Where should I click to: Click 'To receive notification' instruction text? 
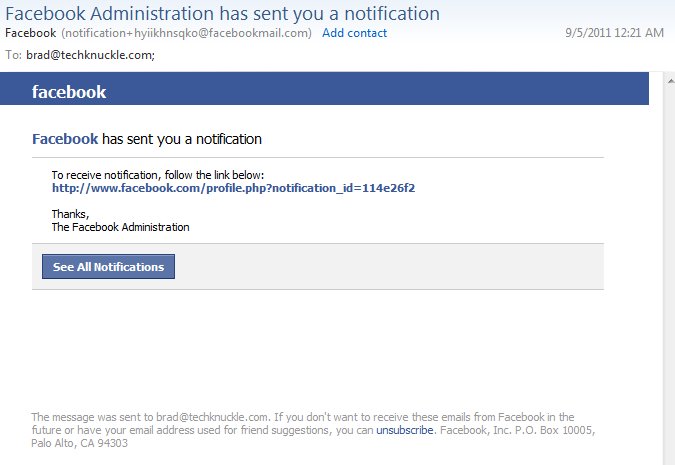pos(157,174)
